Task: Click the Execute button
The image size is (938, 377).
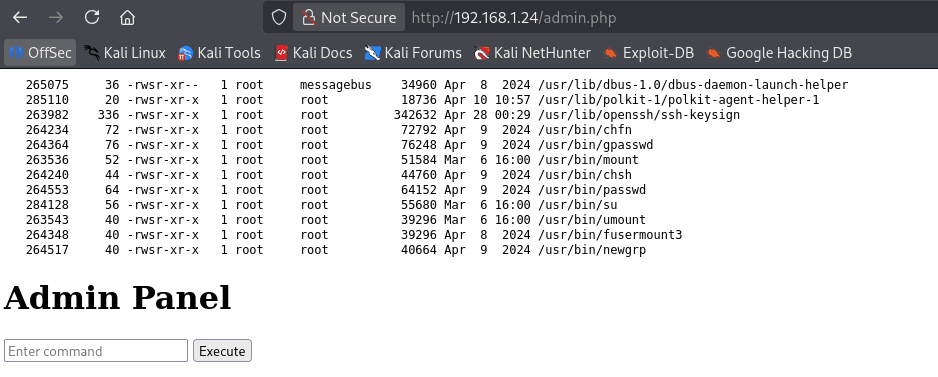Action: (222, 351)
